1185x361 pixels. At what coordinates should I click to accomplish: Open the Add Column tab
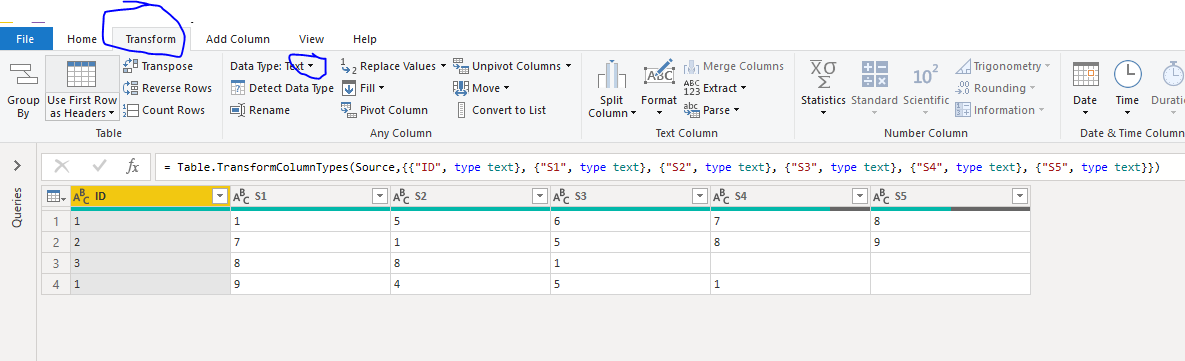(x=237, y=39)
